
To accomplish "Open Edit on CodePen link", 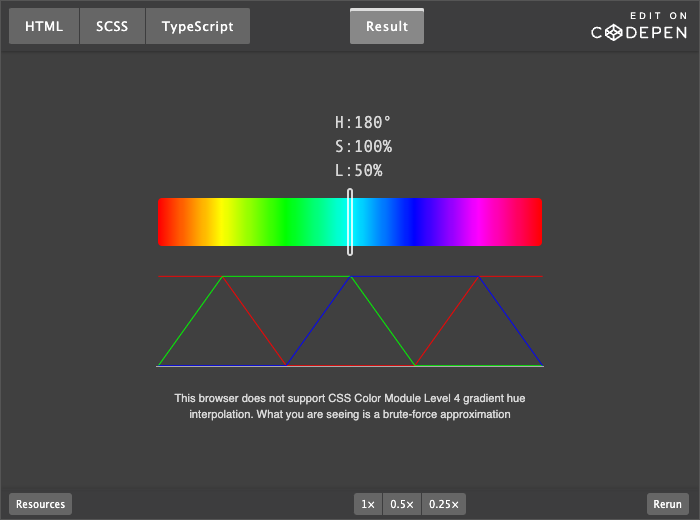I will (x=639, y=27).
